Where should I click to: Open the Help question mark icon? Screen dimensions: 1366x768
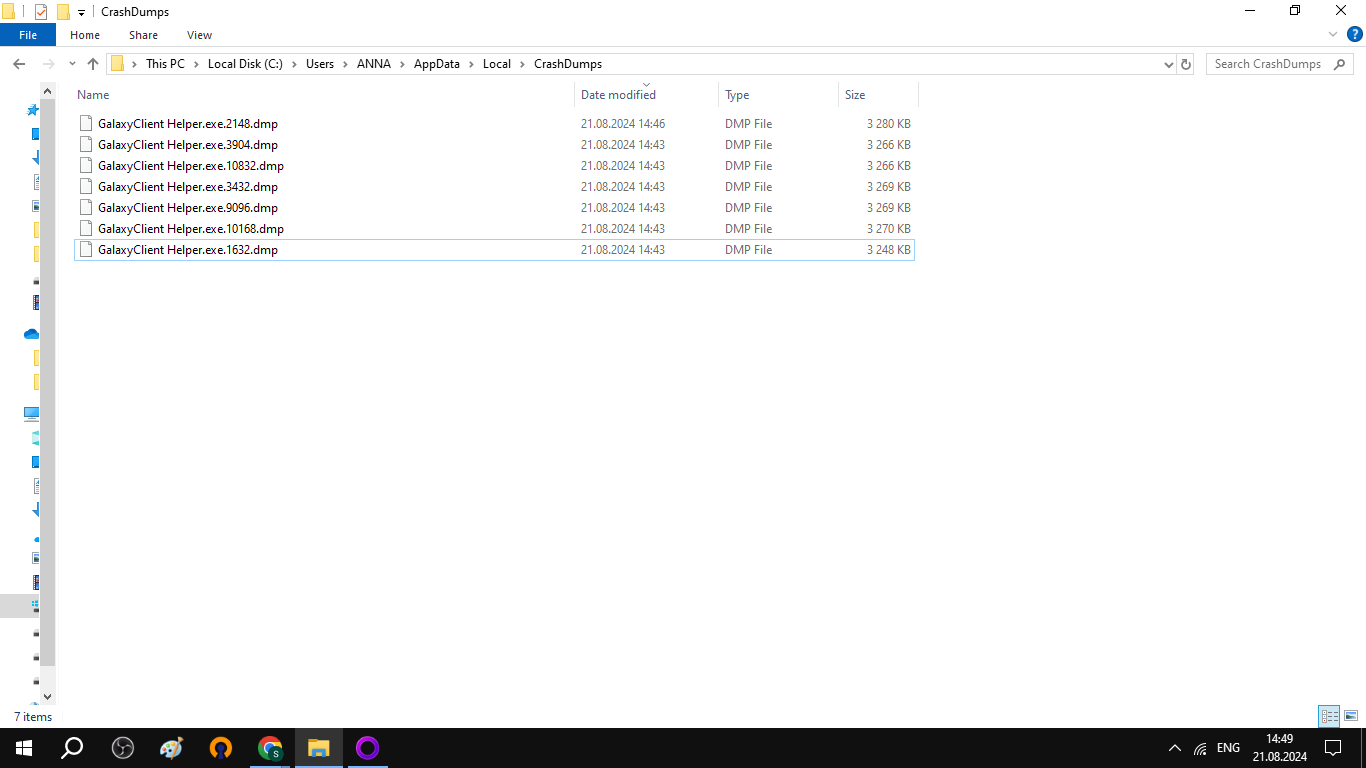tap(1354, 35)
